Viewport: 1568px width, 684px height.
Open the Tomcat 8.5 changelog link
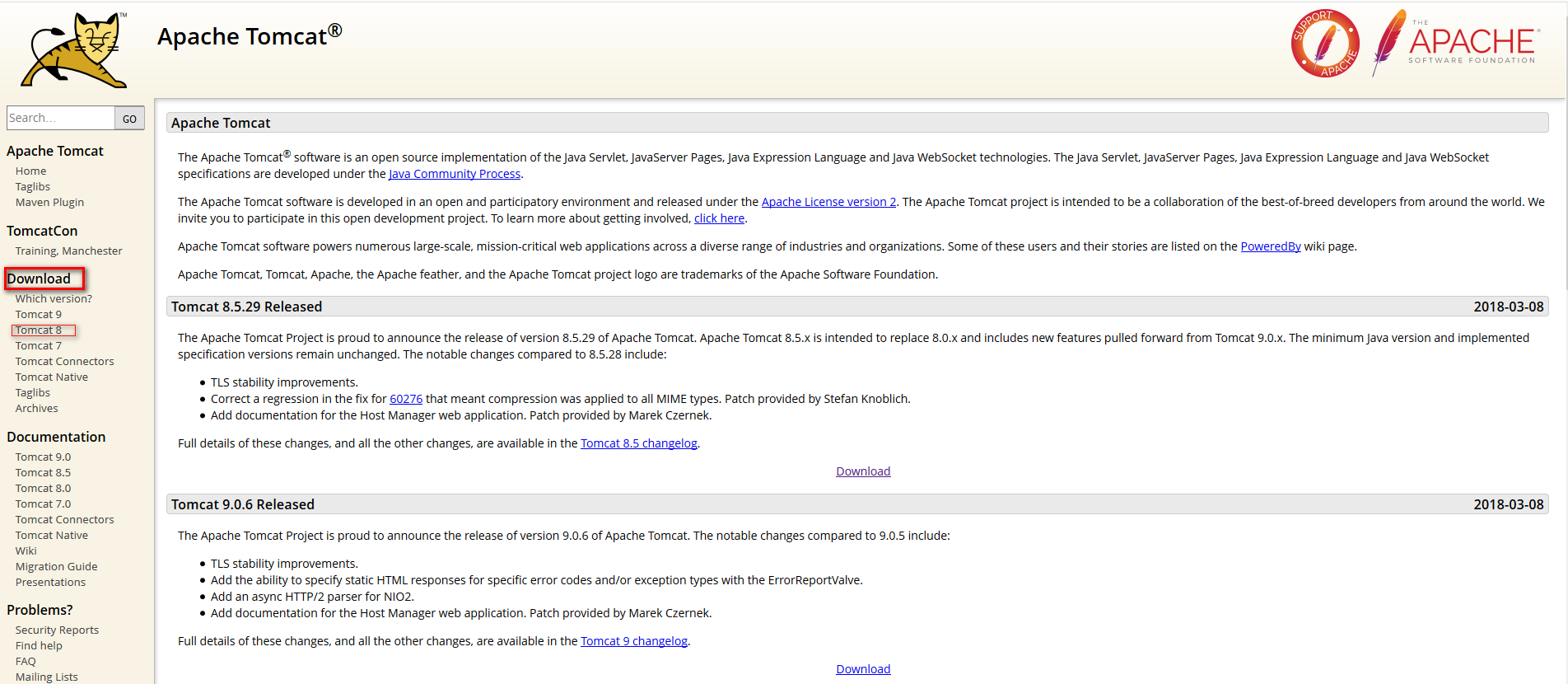point(639,443)
